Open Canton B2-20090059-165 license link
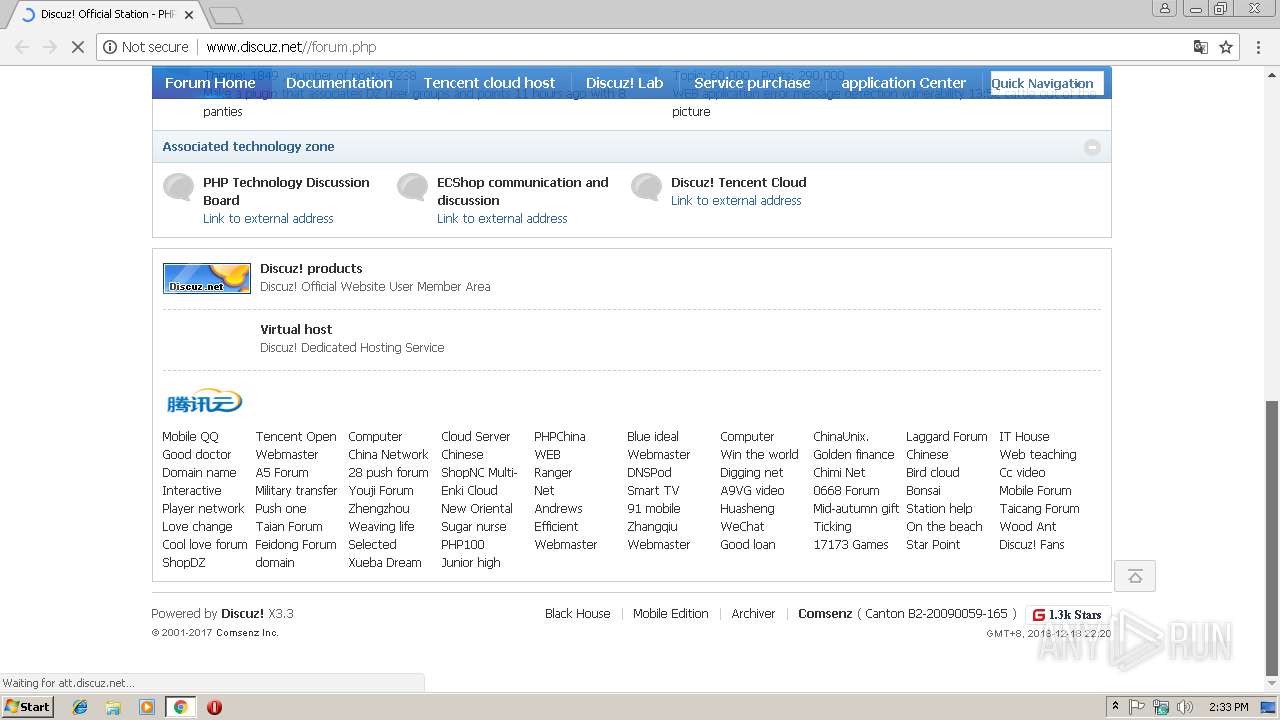 [936, 614]
